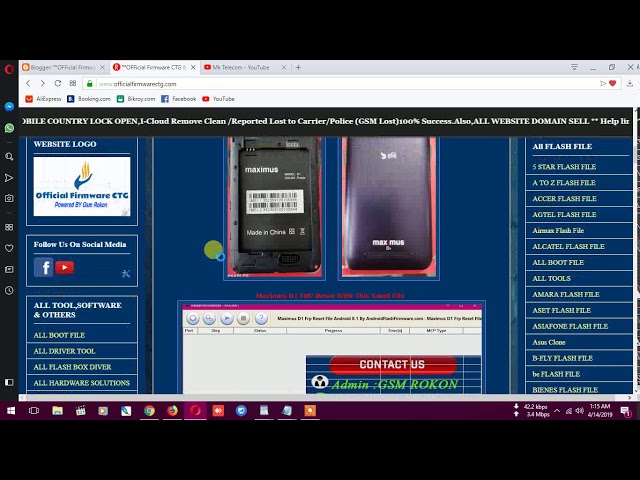Viewport: 640px width, 480px height.
Task: Open the Opera main menu logo
Action: 9,69
